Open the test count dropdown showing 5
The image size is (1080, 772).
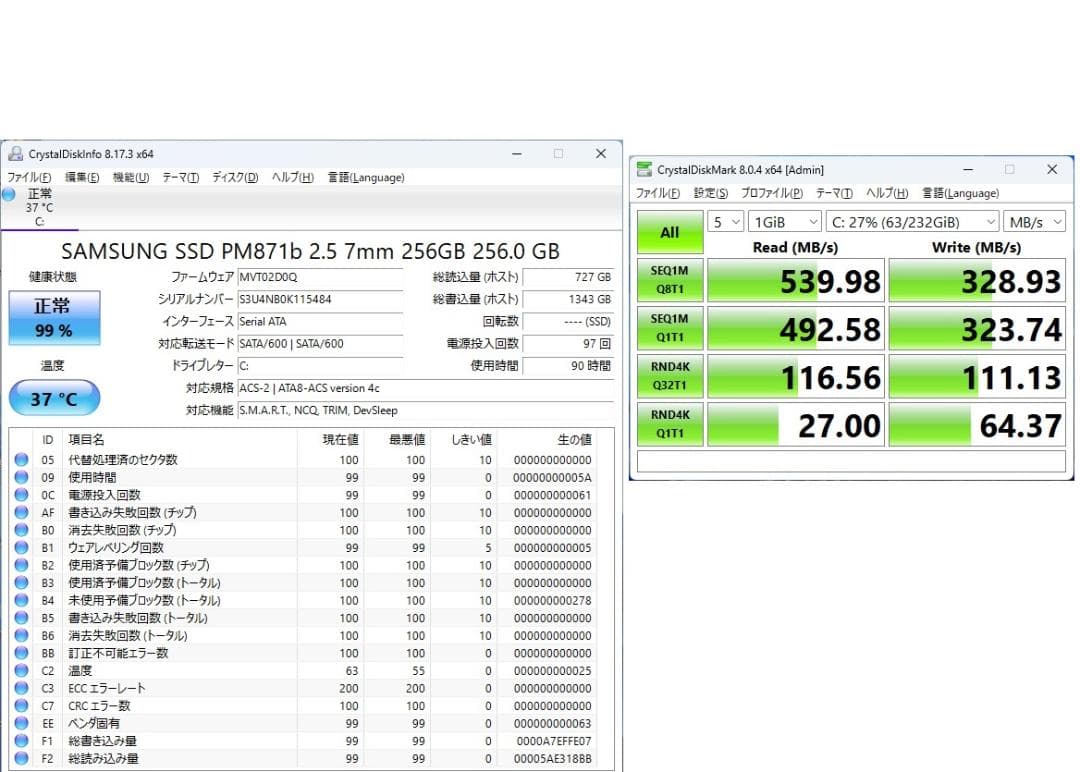pos(725,221)
